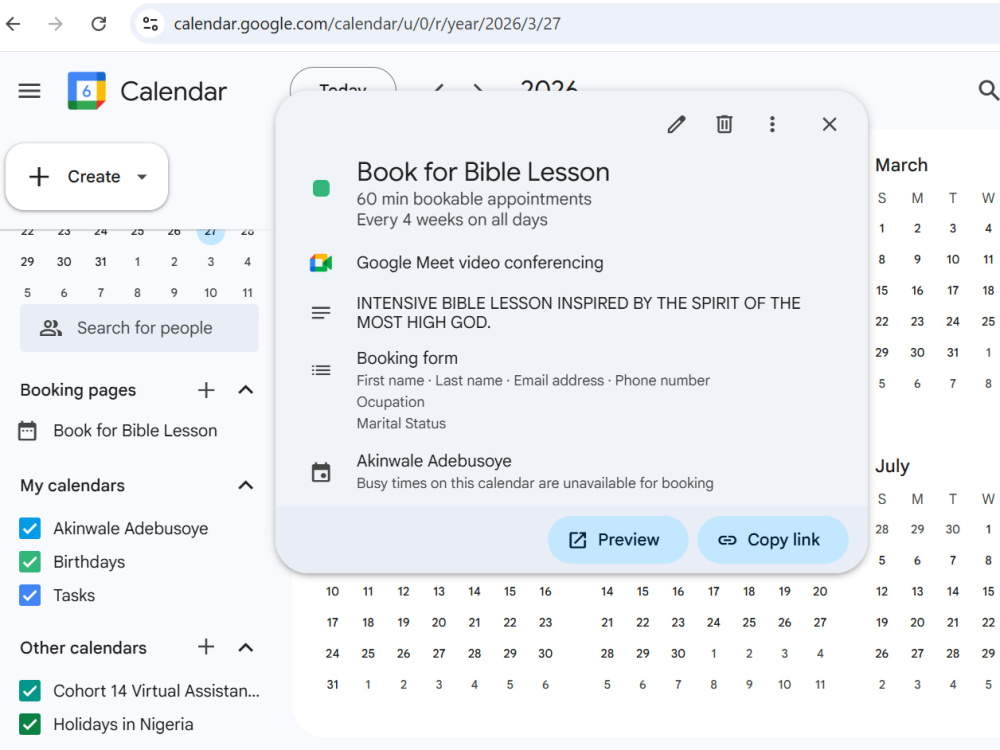Click the Booking form heading in popup

point(407,358)
